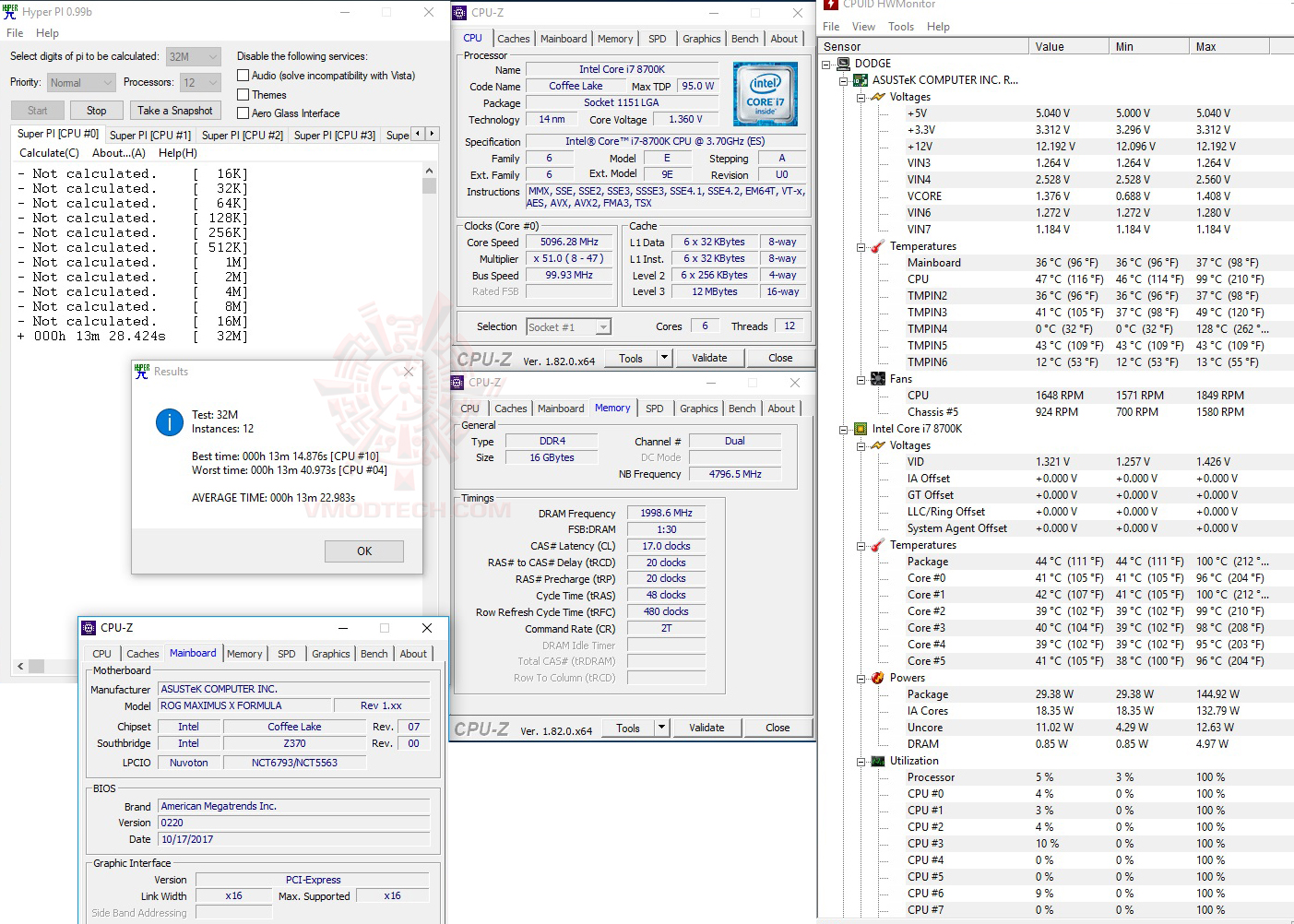Click the info icon in the Results dialog
Image resolution: width=1294 pixels, height=924 pixels.
169,422
